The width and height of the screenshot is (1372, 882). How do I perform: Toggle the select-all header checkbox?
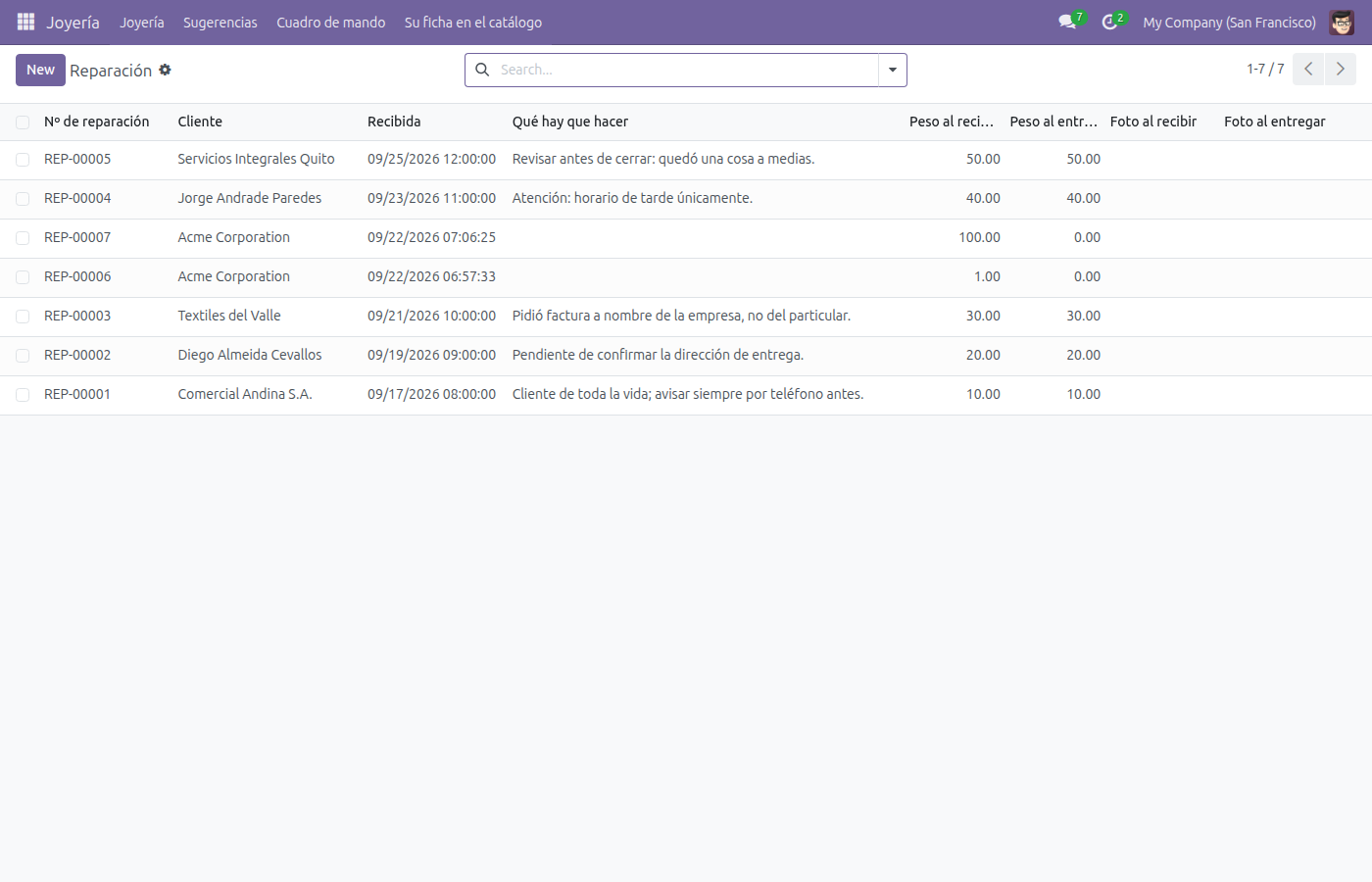[23, 122]
